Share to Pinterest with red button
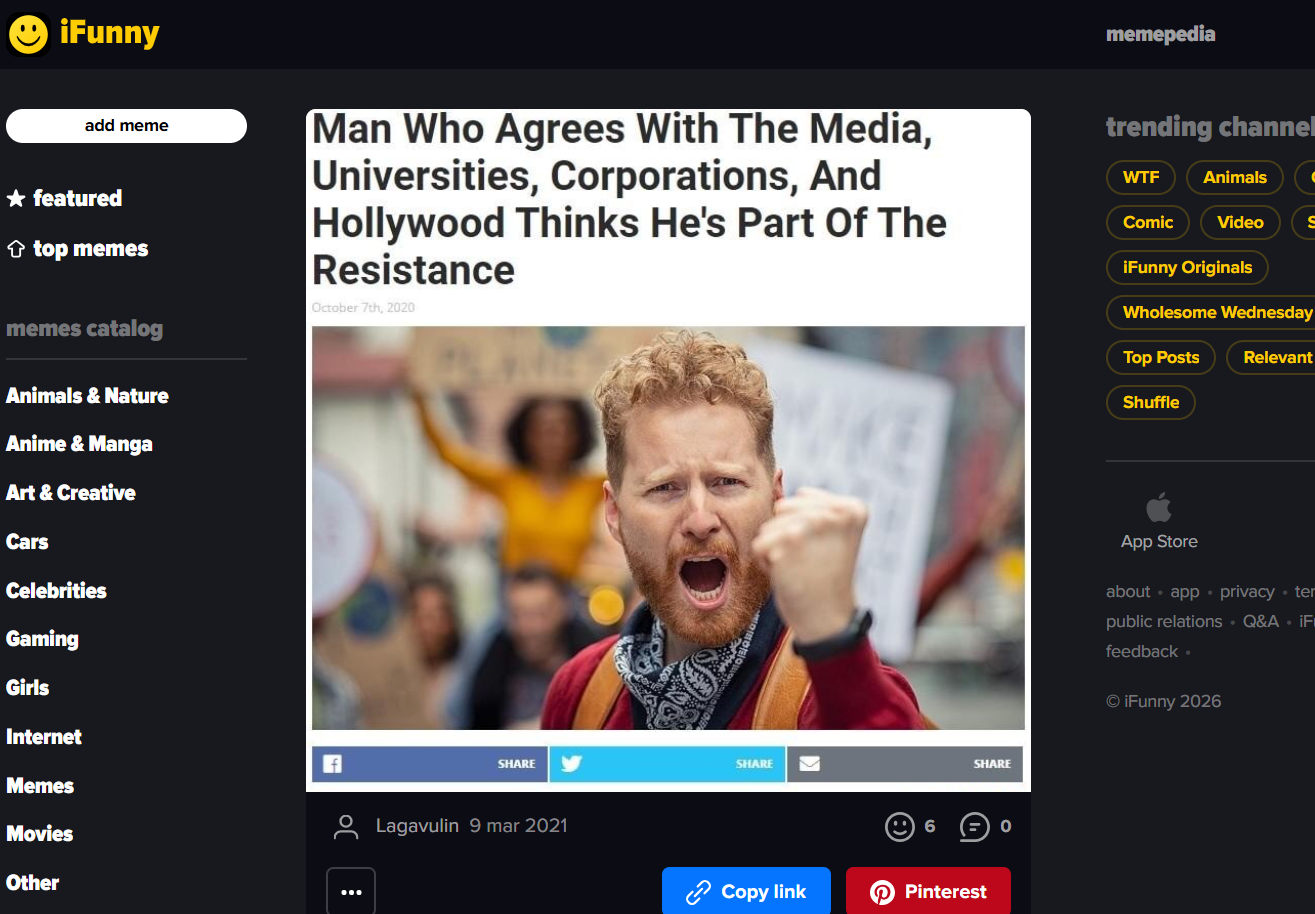Viewport: 1315px width, 914px height. [x=928, y=891]
